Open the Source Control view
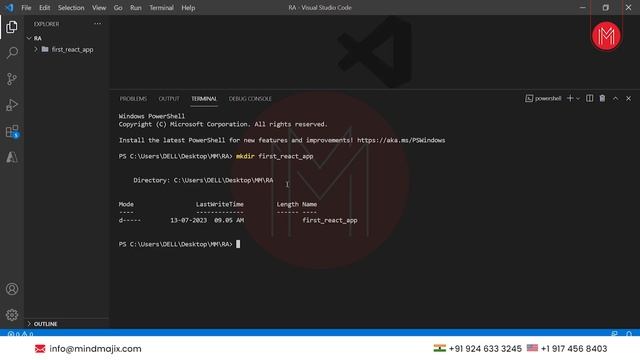This screenshot has width=640, height=360. [12, 79]
